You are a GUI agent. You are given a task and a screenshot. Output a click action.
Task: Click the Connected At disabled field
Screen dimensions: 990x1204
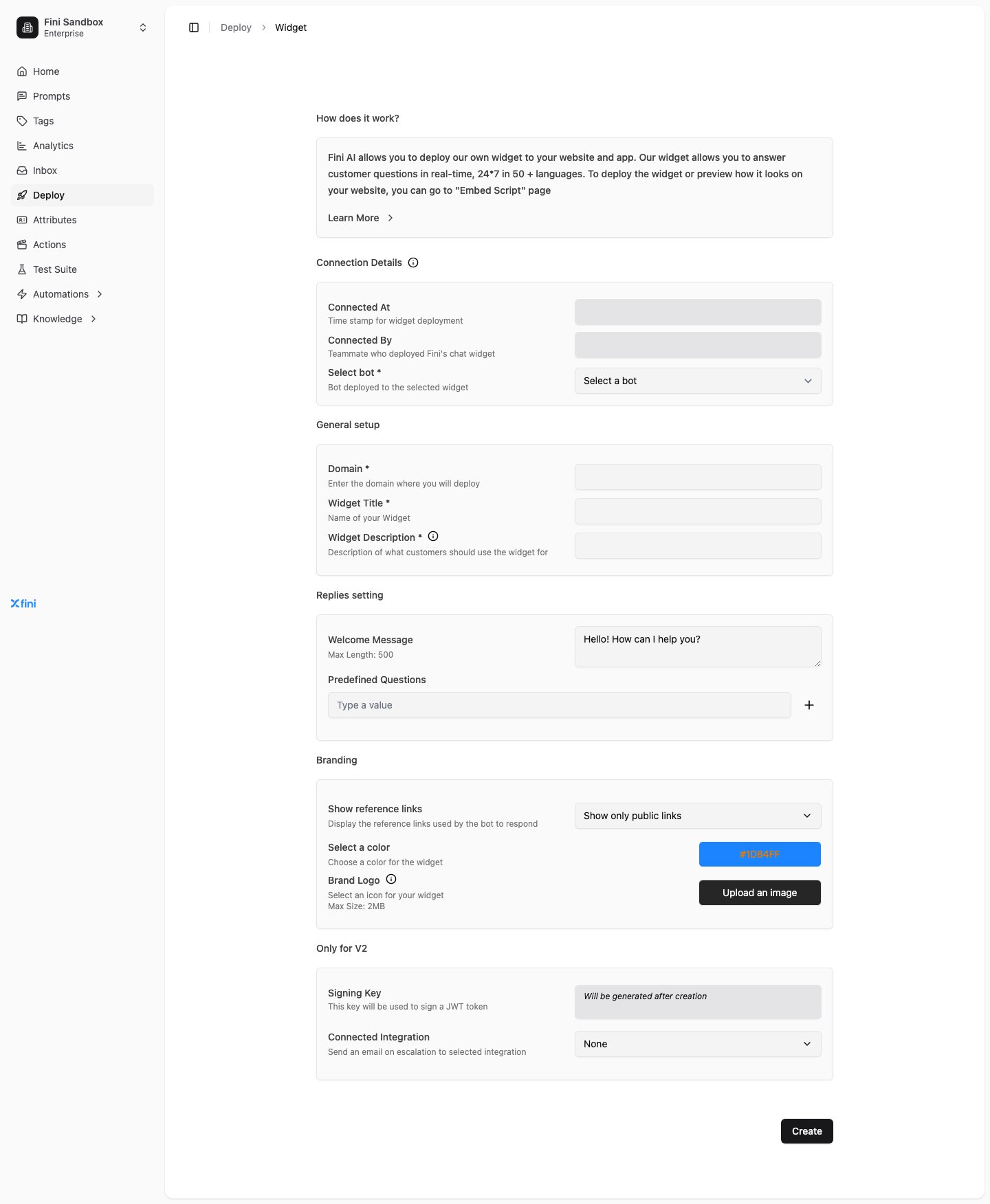(x=698, y=312)
